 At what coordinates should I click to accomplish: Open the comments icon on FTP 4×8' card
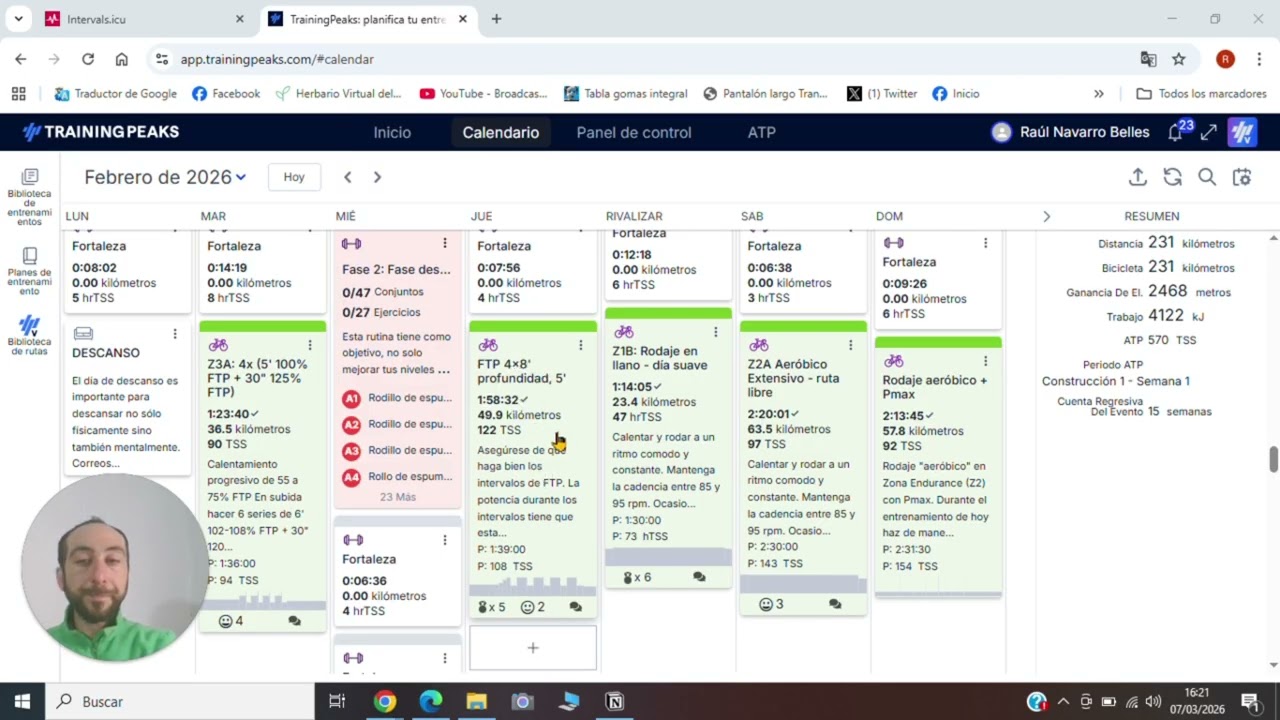click(575, 607)
